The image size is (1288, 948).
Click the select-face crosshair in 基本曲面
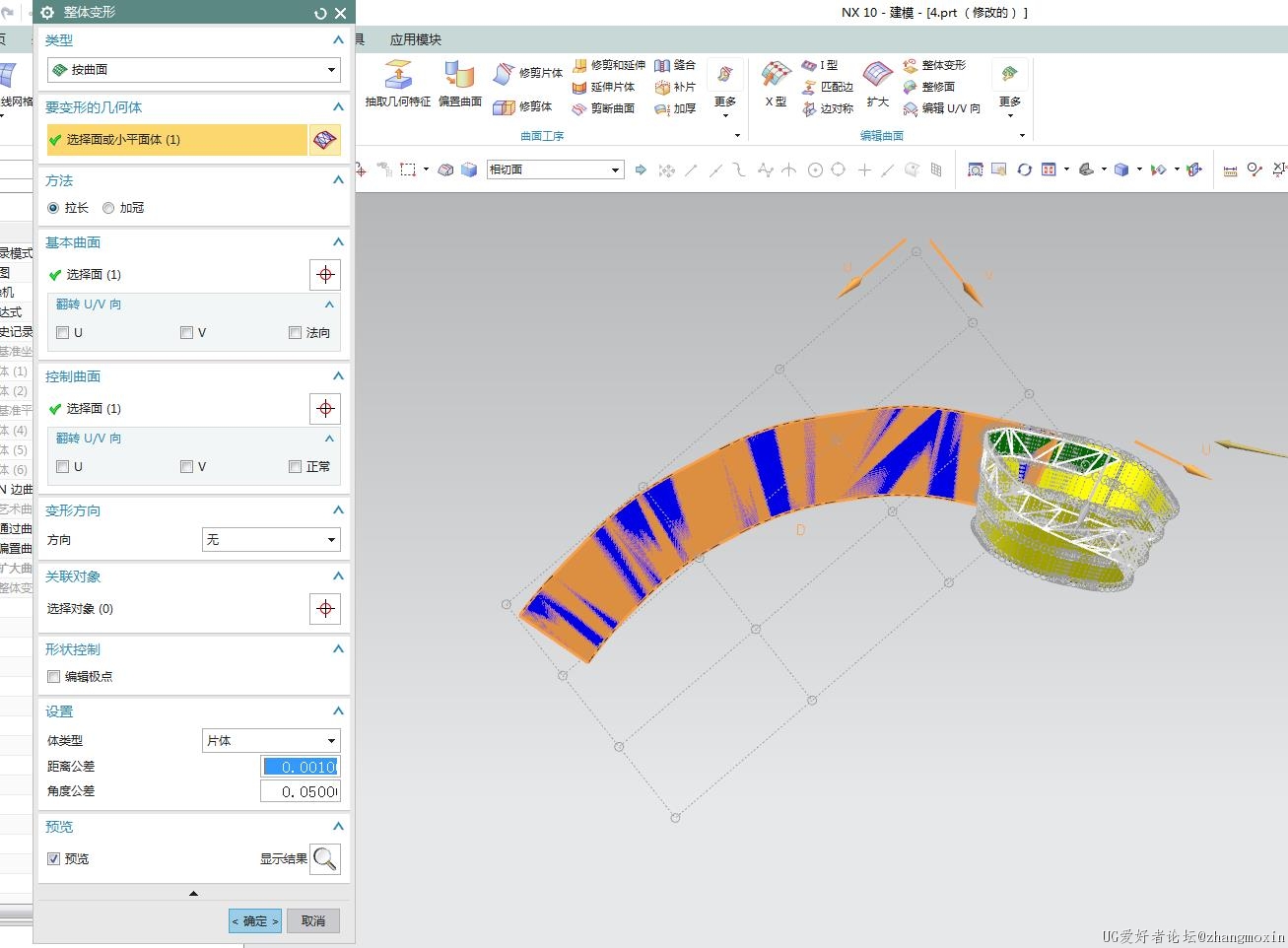coord(325,275)
